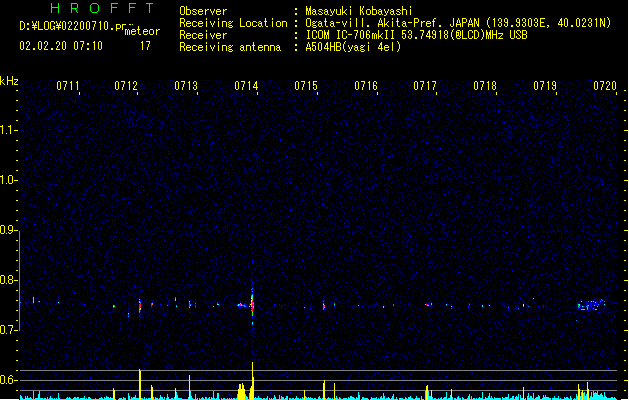
Task: Click the ICOM IC-706mkII receiver text
Action: click(x=416, y=35)
